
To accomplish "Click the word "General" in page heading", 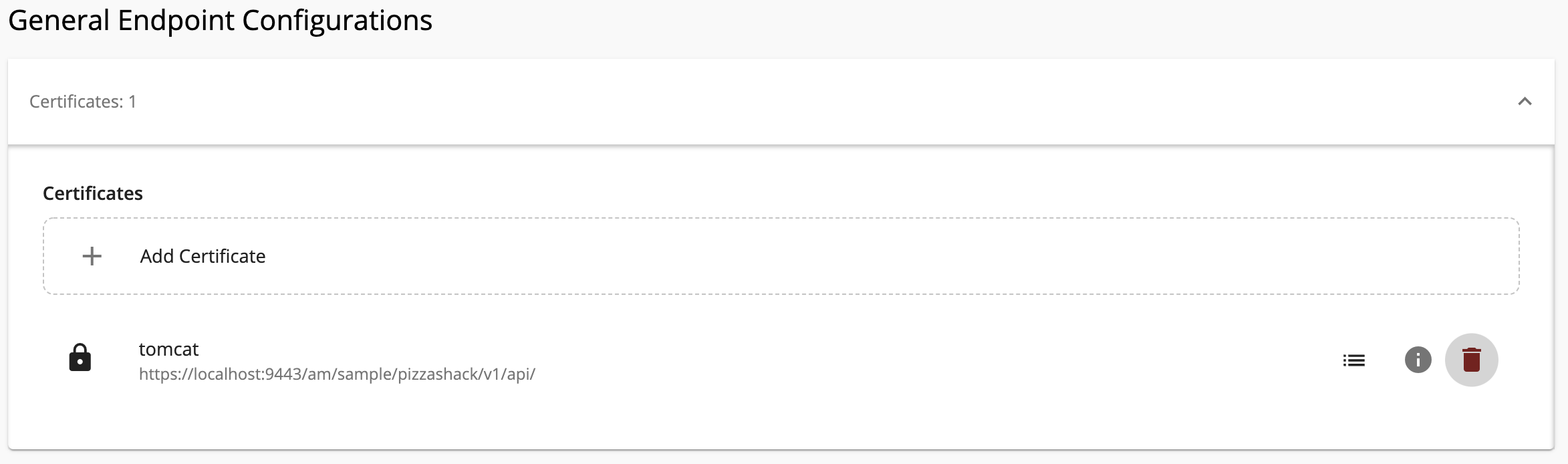I will coord(59,21).
